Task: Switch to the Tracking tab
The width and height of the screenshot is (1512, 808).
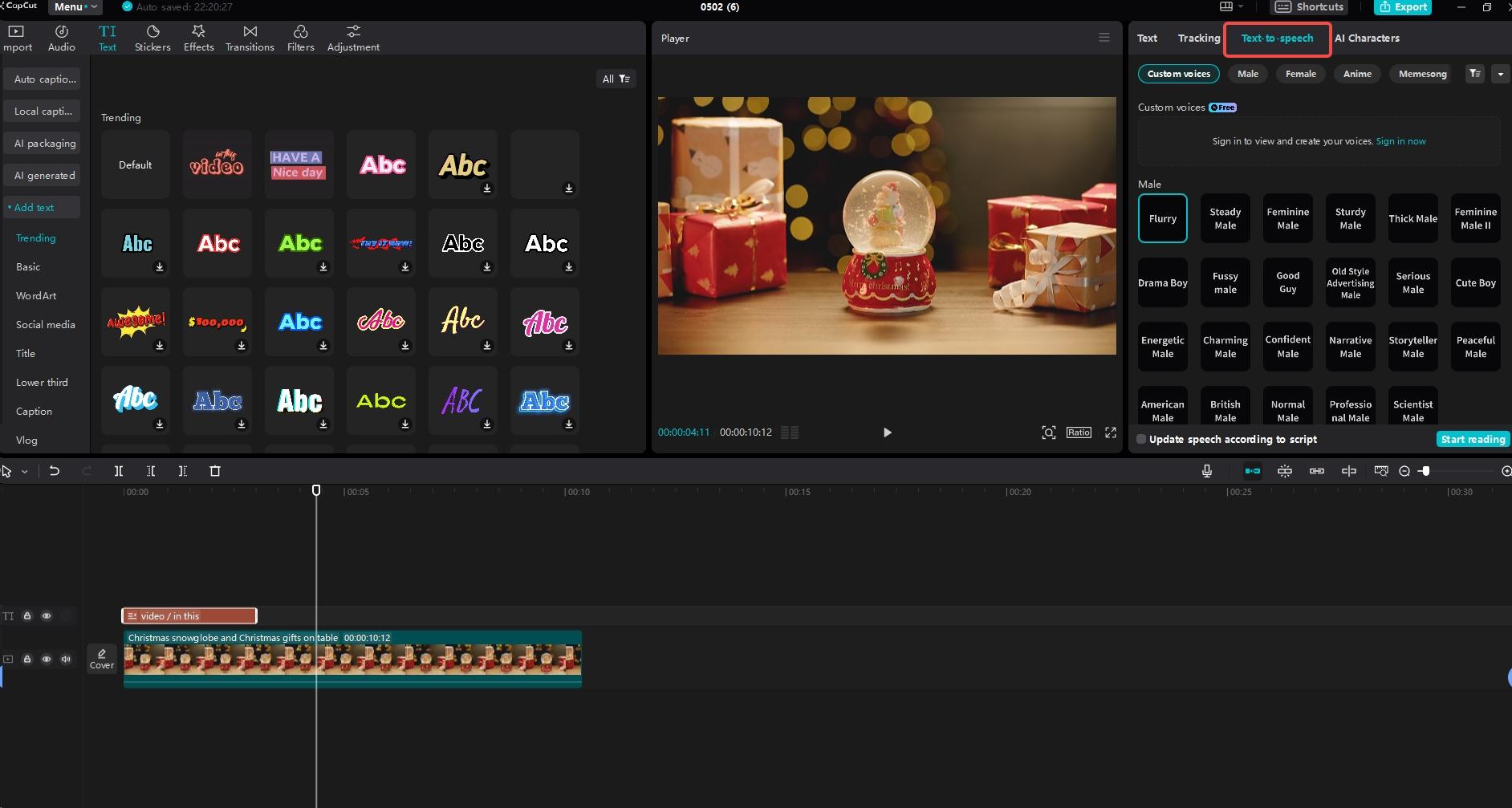Action: [x=1199, y=38]
